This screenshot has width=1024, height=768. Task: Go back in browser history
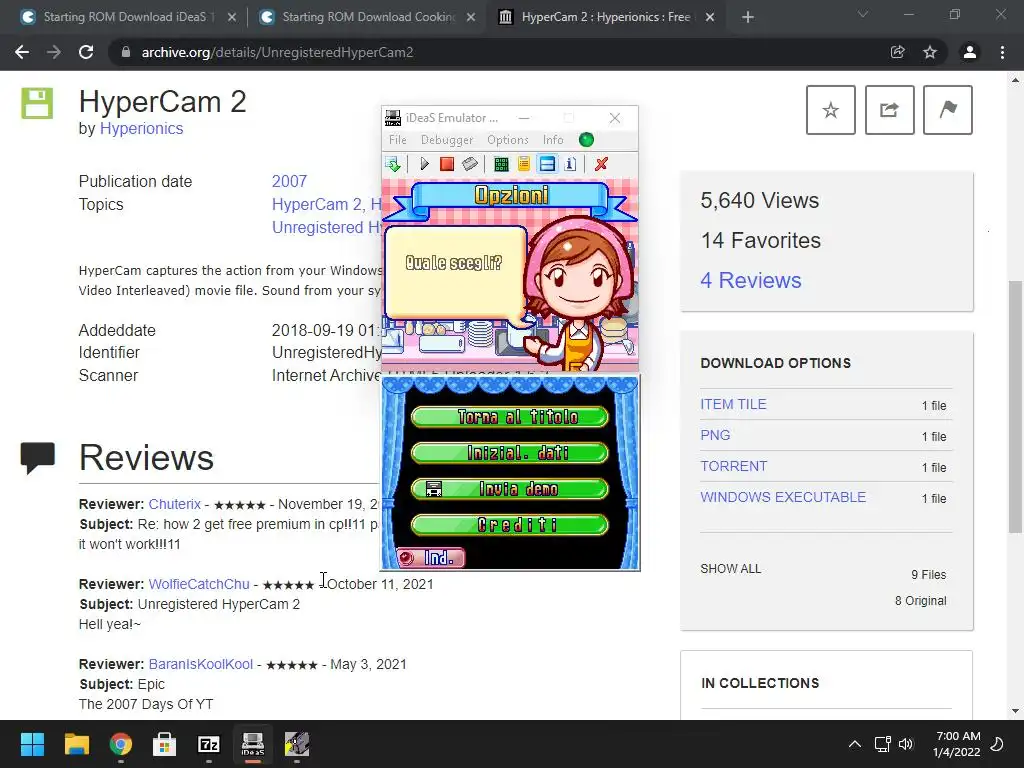pyautogui.click(x=22, y=52)
